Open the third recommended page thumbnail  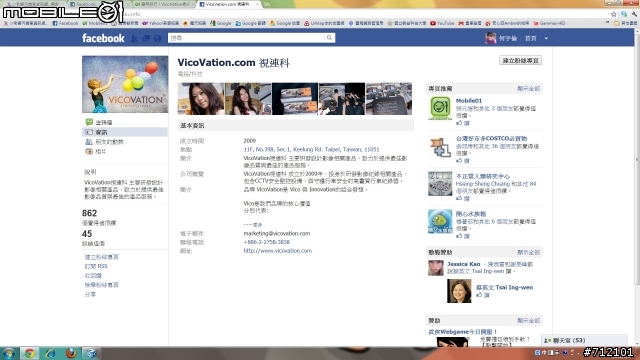[x=440, y=184]
